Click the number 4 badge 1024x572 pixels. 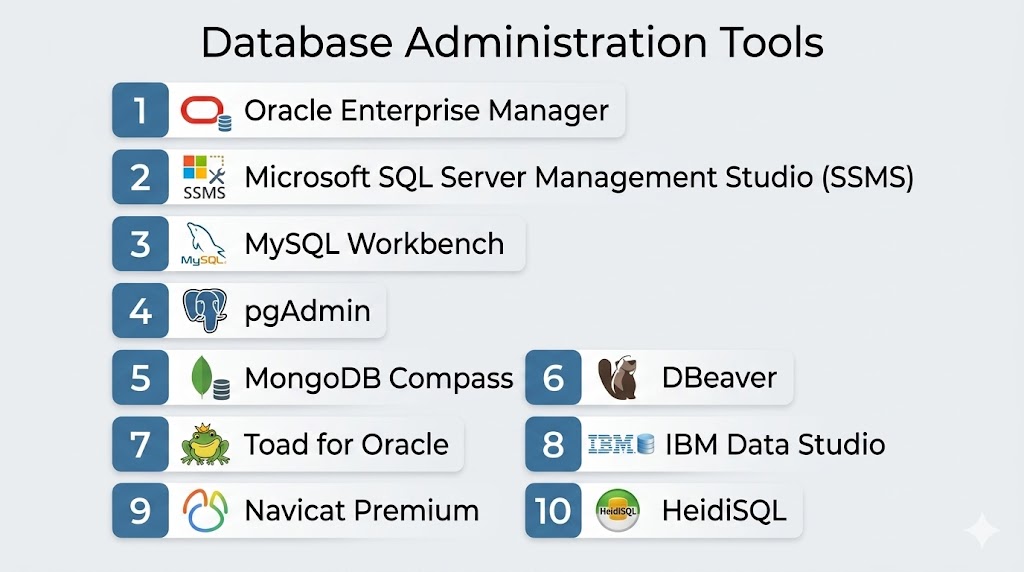(x=140, y=311)
